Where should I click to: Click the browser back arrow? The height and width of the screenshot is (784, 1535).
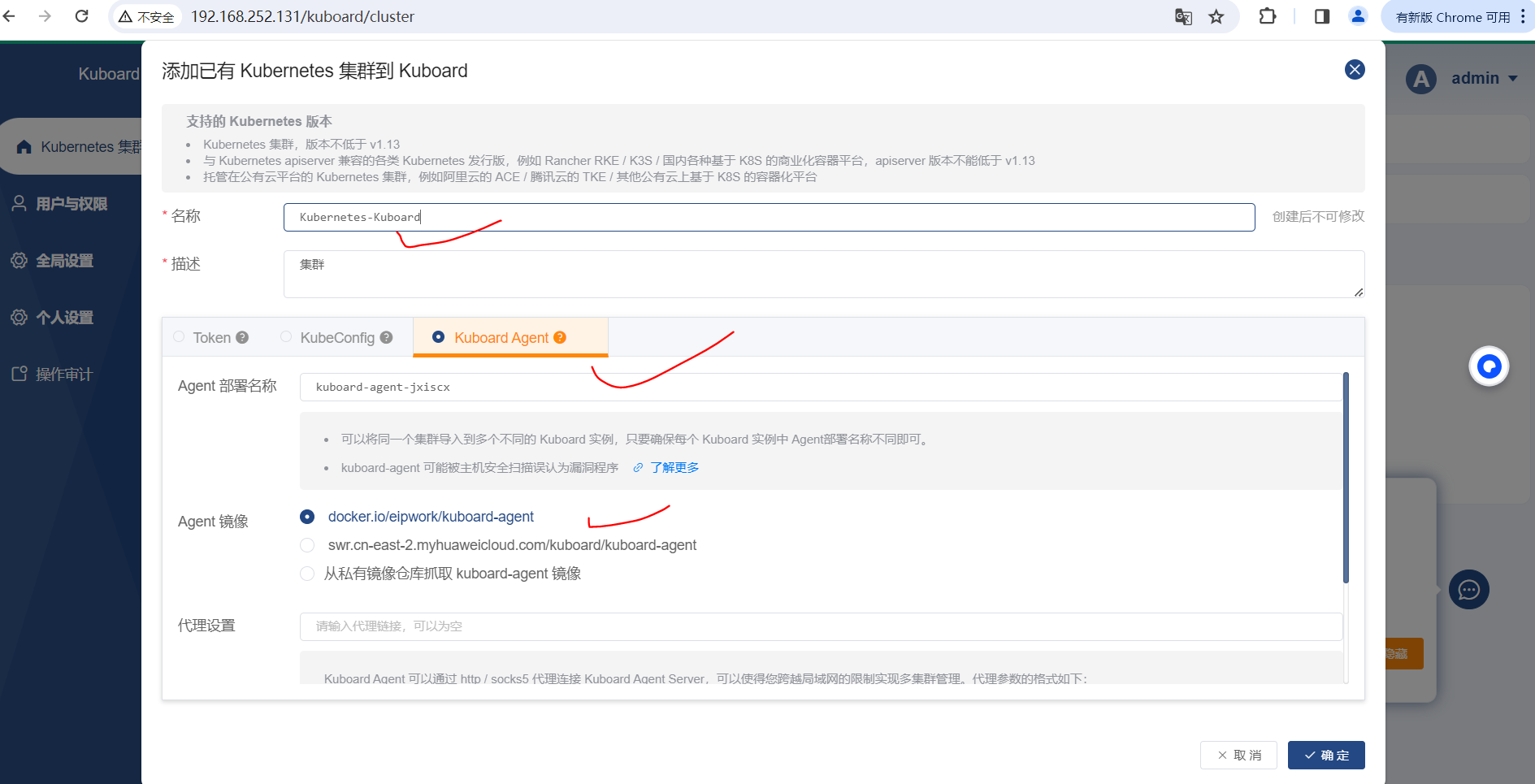pos(9,16)
